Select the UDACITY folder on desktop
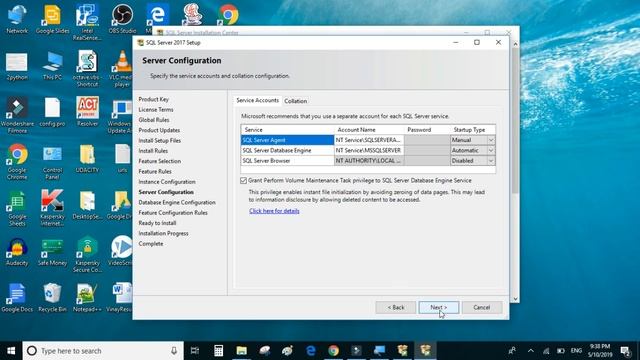Image resolution: width=640 pixels, height=360 pixels. pyautogui.click(x=87, y=158)
